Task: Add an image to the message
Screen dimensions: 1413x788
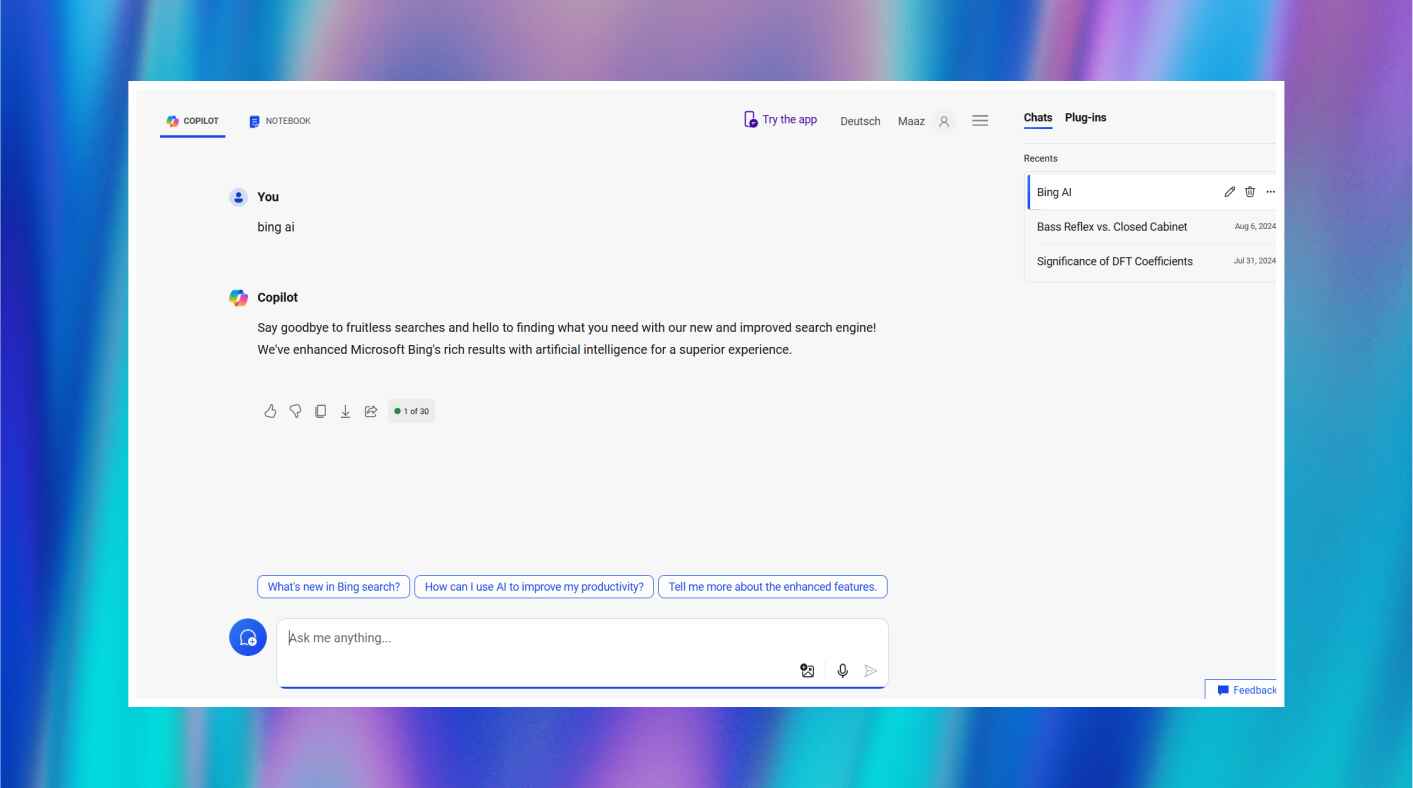Action: click(807, 671)
